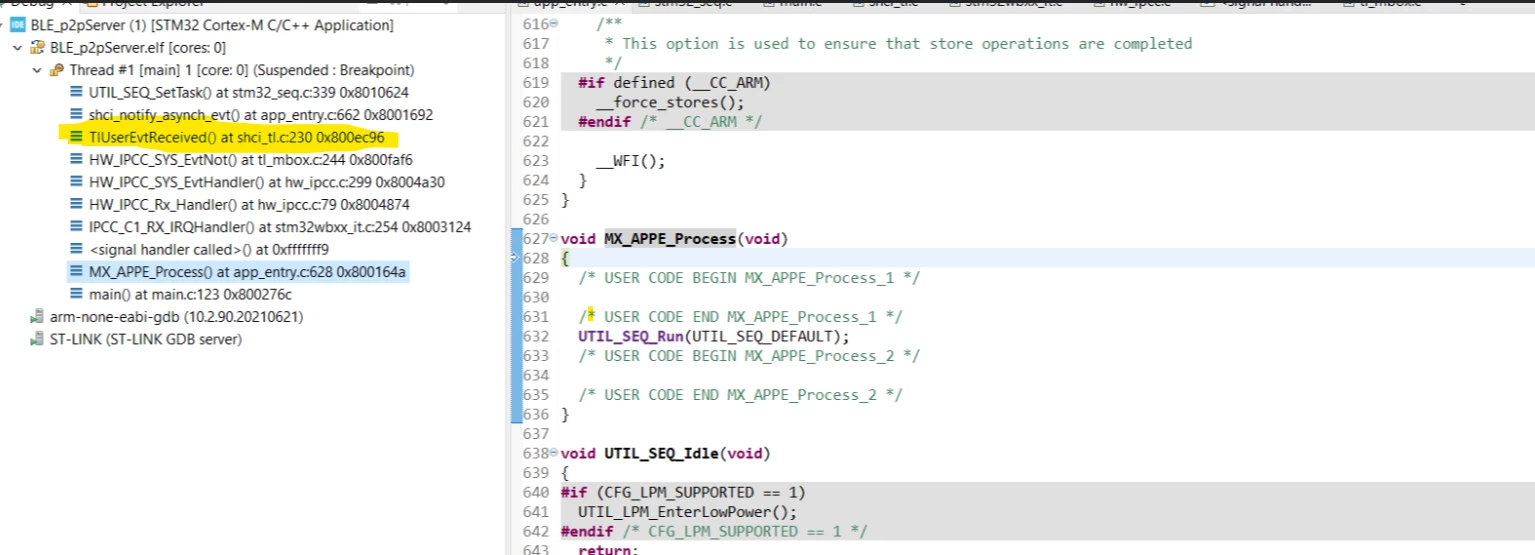The height and width of the screenshot is (555, 1535).
Task: Collapse the UTIL_SEQ_Idle fold at line 638
Action: (x=555, y=453)
